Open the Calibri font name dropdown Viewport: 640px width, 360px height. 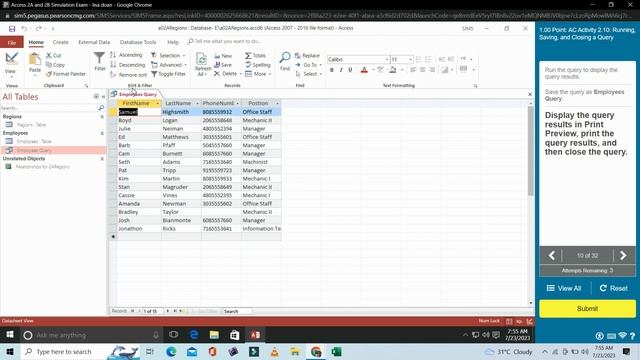click(387, 60)
